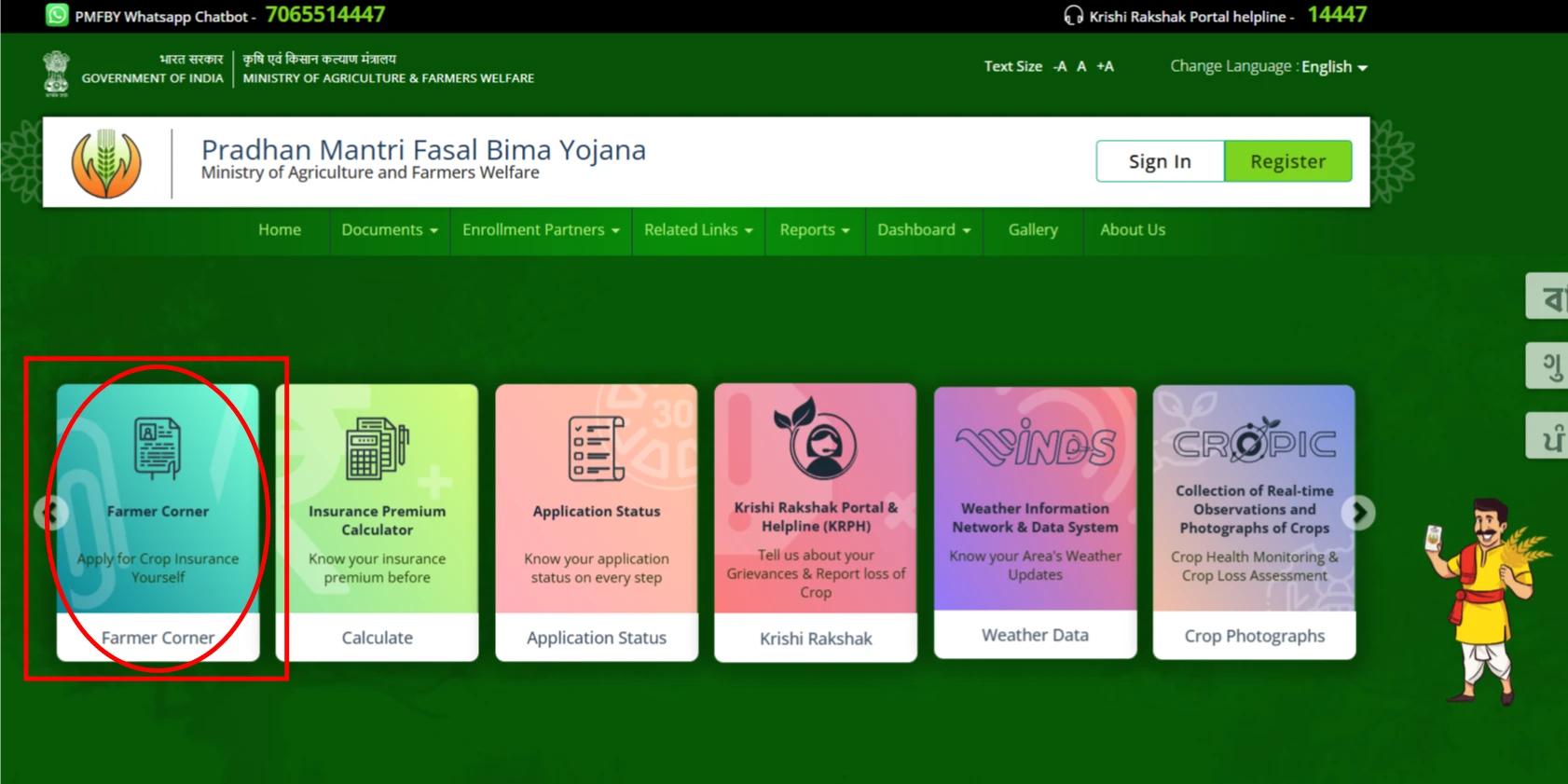
Task: Click the Weather Data button
Action: coord(1035,635)
